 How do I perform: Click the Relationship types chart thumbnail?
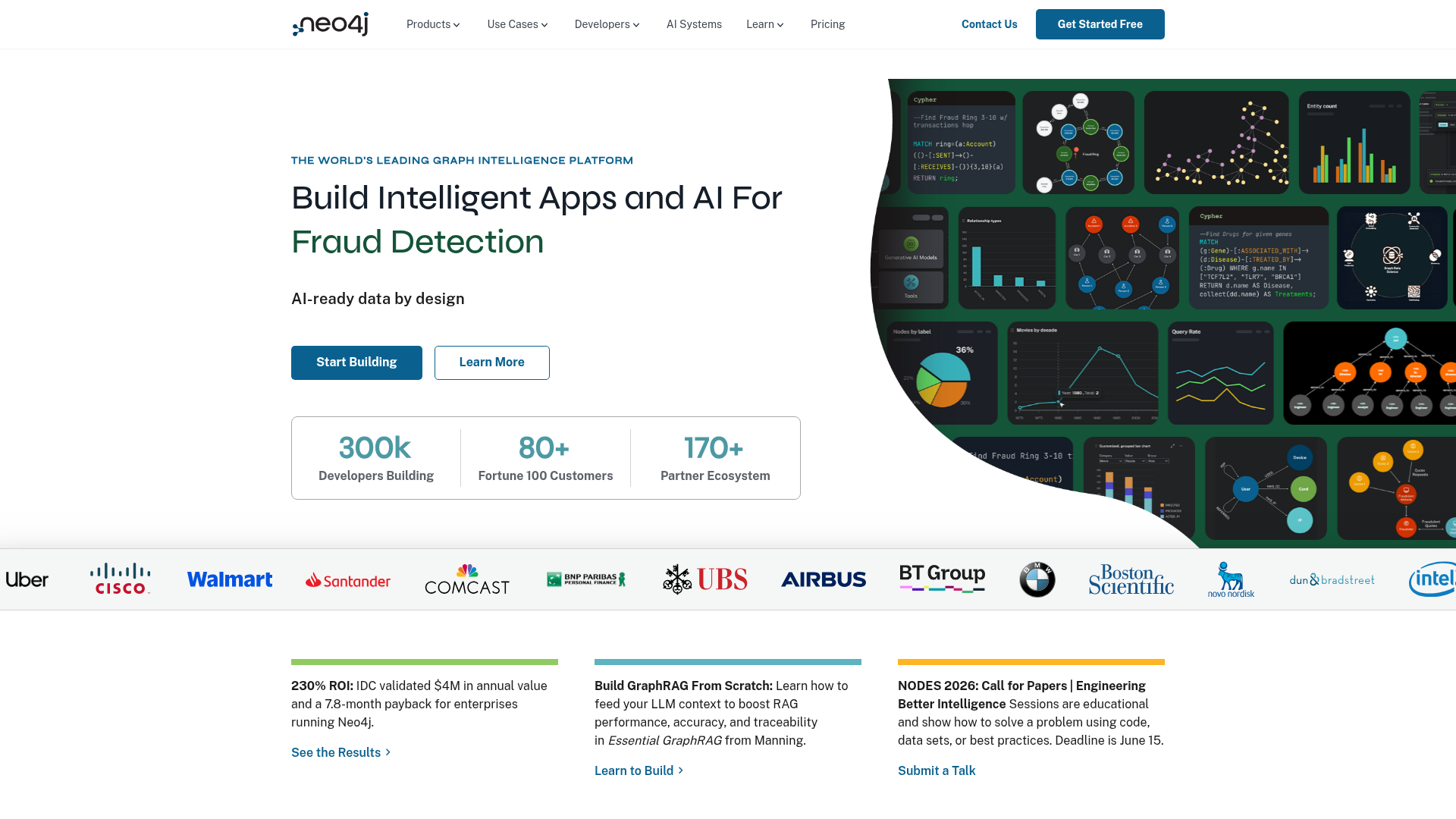(1007, 258)
